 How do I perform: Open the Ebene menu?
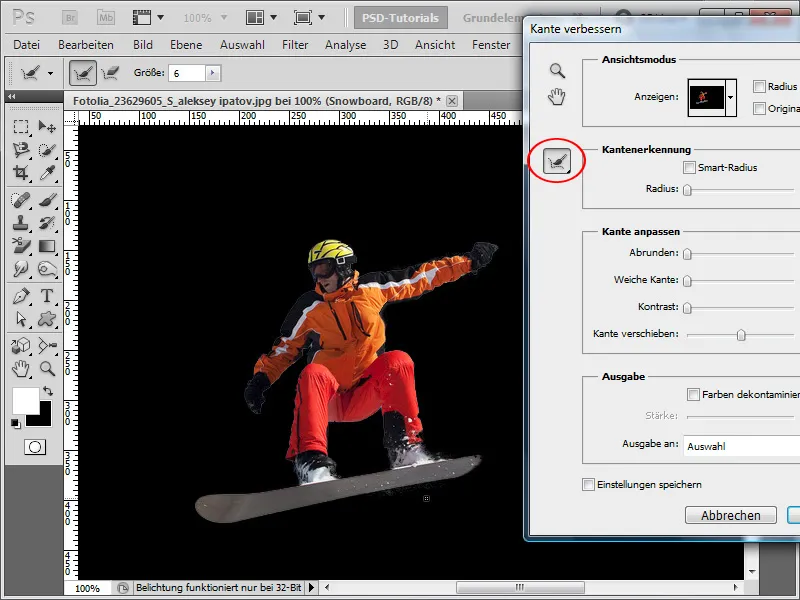coord(186,45)
